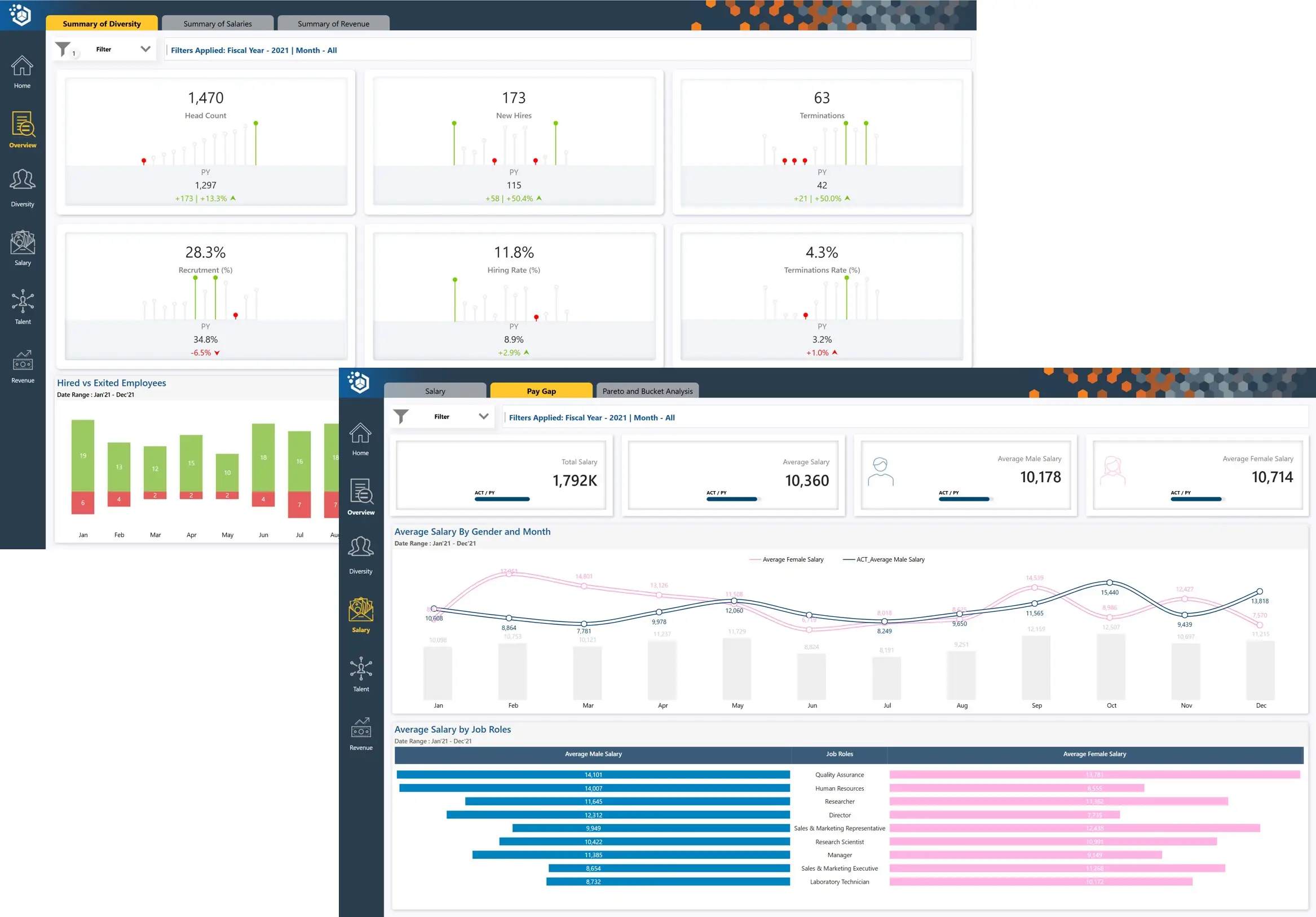Select Talent icon in top-left dashboard sidebar

pyautogui.click(x=23, y=301)
